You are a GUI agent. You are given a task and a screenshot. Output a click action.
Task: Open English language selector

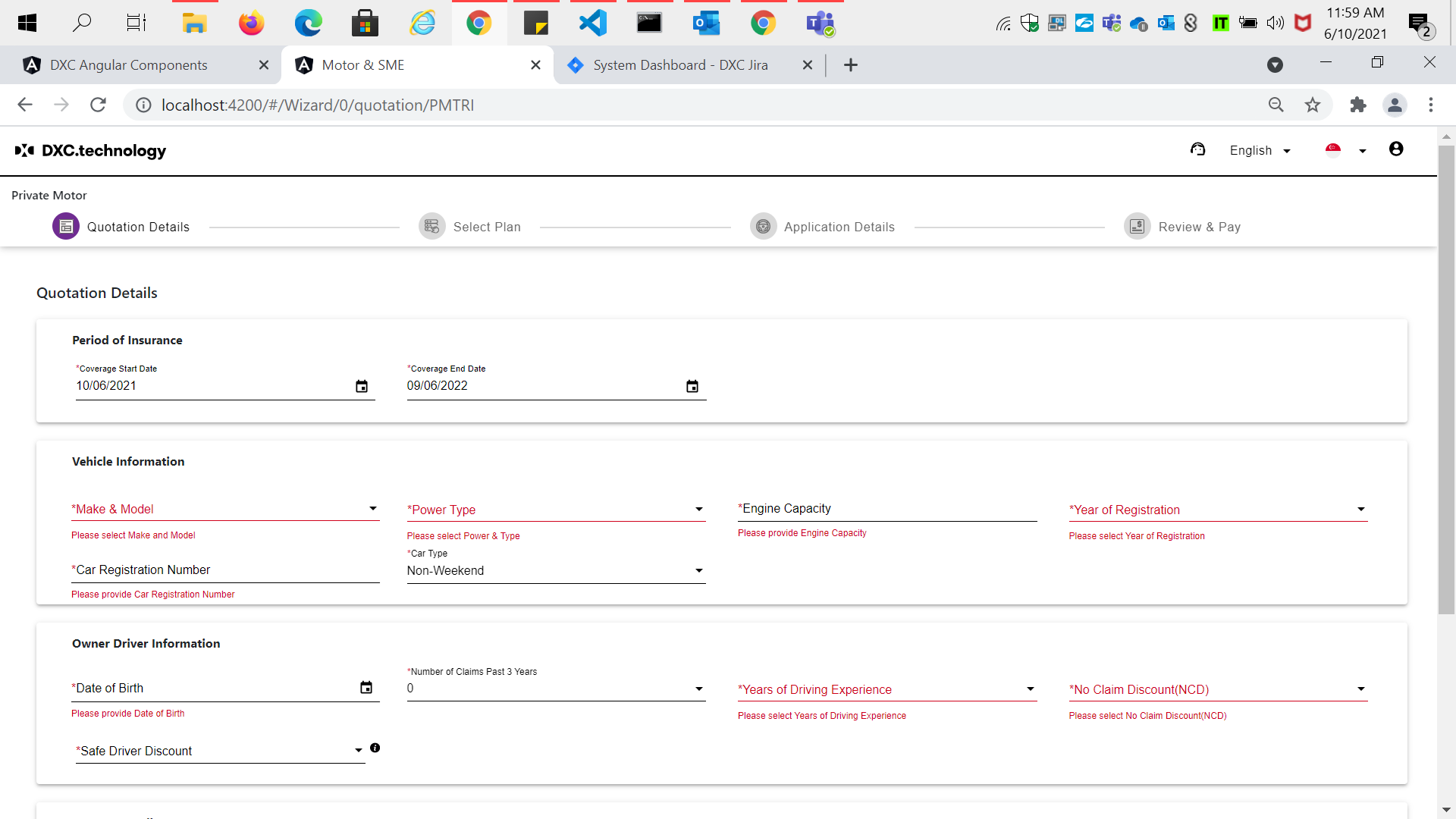(x=1260, y=150)
